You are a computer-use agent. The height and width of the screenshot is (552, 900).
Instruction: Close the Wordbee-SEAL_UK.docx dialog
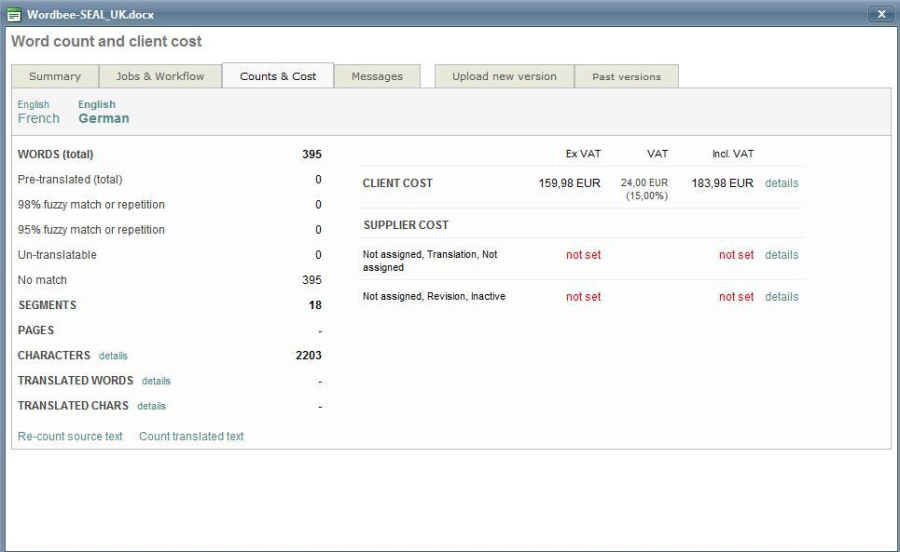tap(881, 14)
